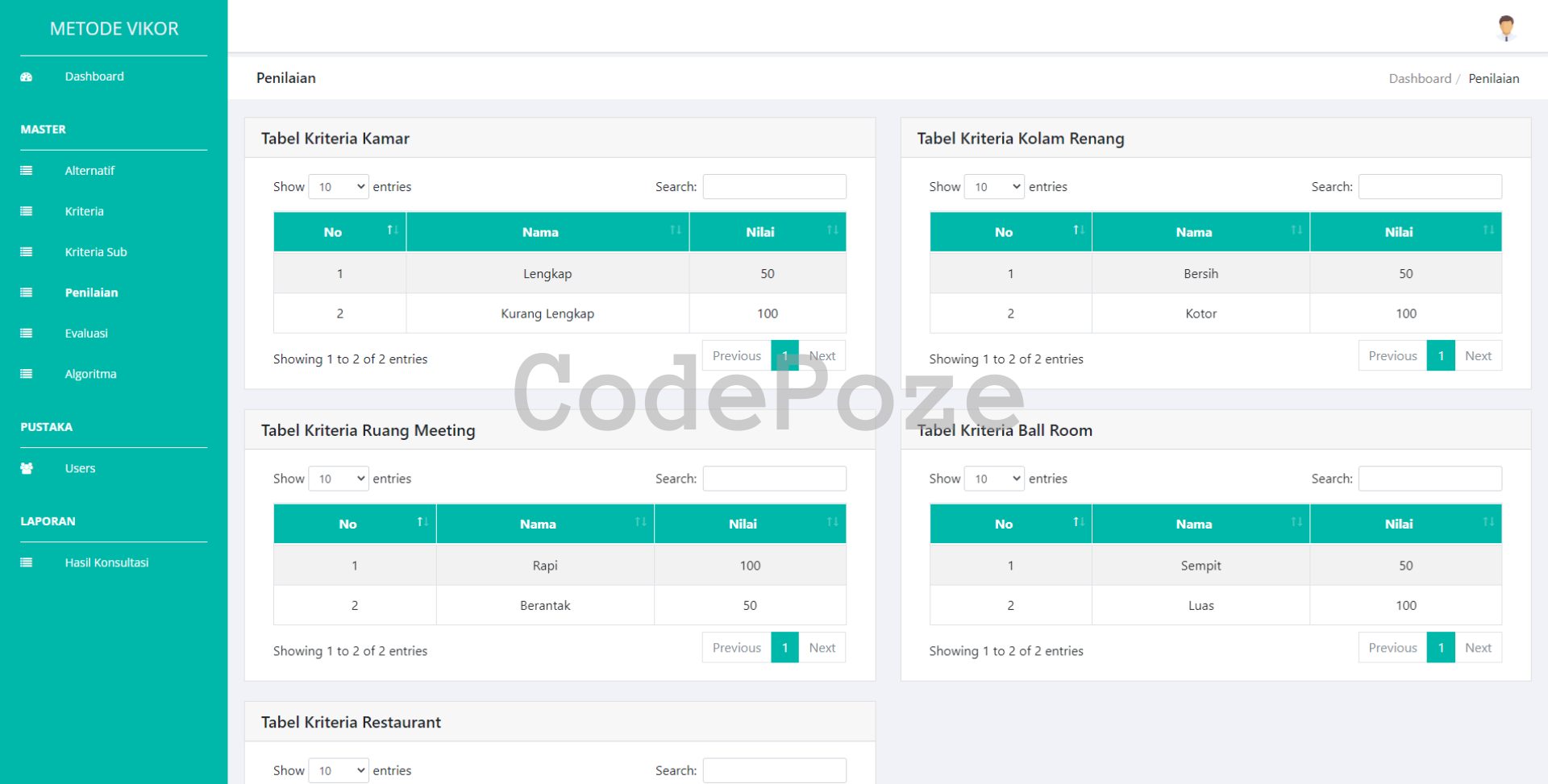Click Next in the Ruang Meeting pagination
This screenshot has width=1548, height=784.
(x=822, y=648)
